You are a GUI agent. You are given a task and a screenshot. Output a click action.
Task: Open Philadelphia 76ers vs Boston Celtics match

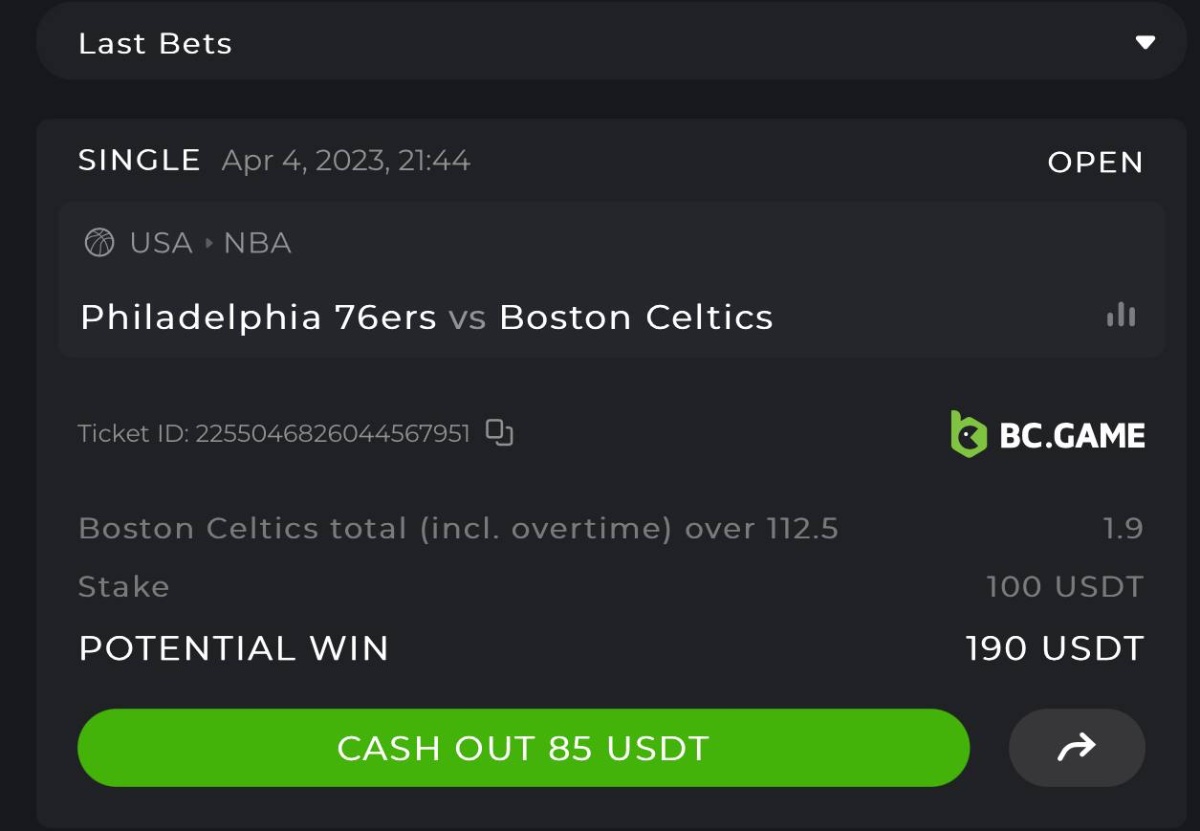pyautogui.click(x=426, y=317)
